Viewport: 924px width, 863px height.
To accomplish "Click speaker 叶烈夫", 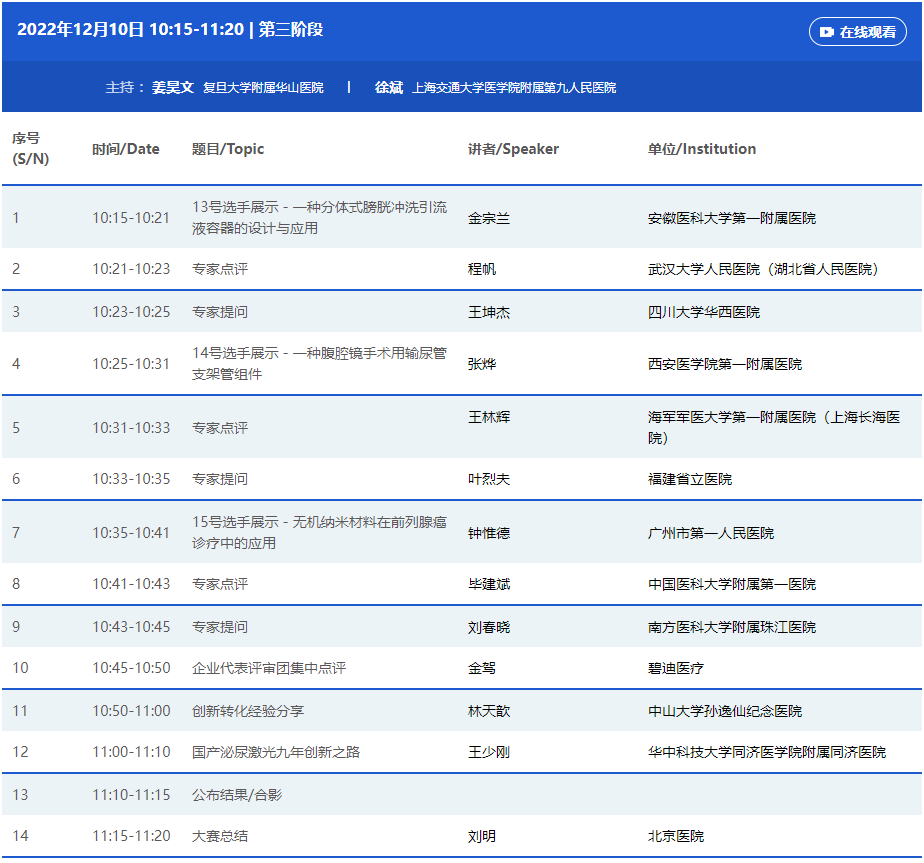I will point(489,479).
